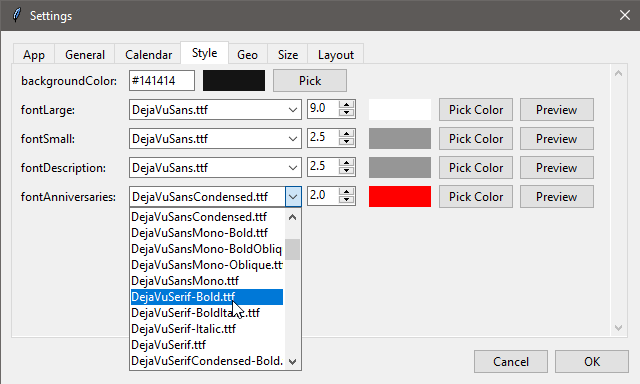This screenshot has width=640, height=384.
Task: Select DejaVuSansCondensed.ttf in dropdown list
Action: pyautogui.click(x=207, y=217)
